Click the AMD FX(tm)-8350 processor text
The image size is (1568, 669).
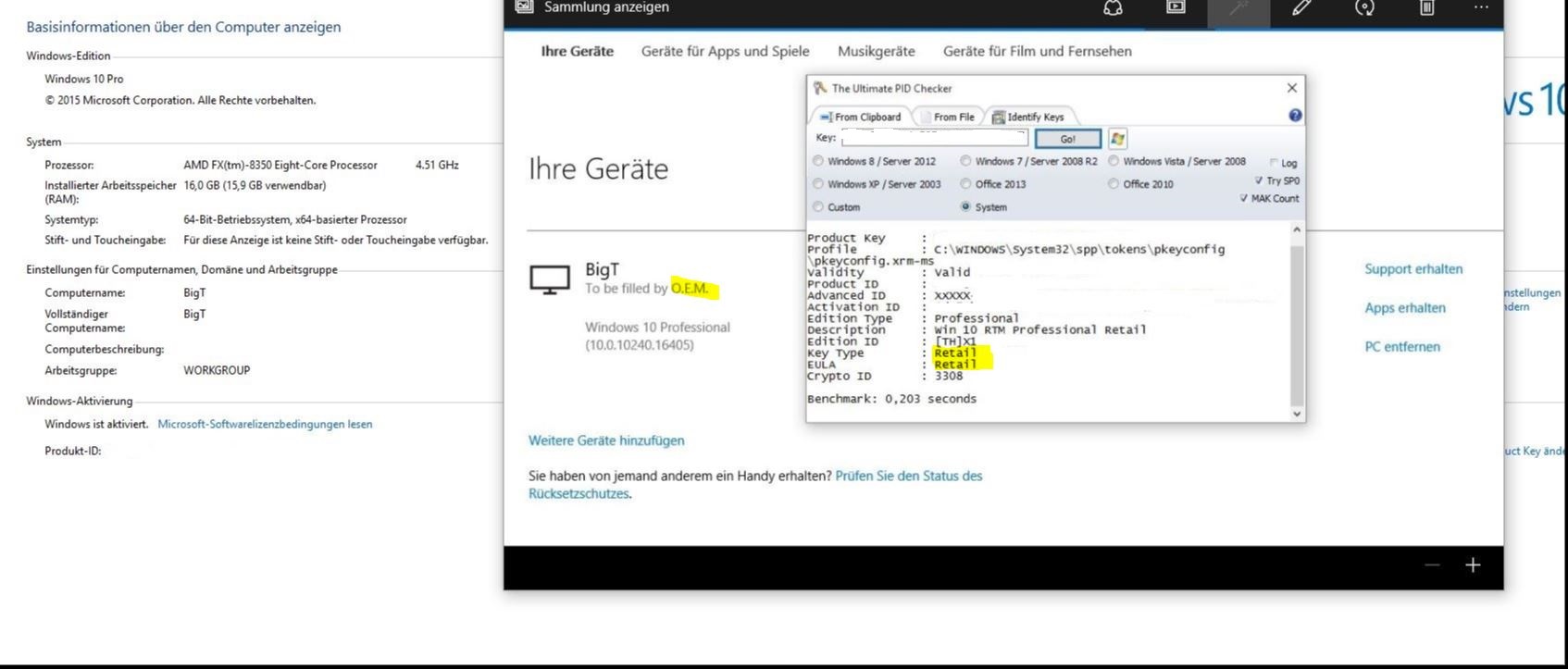tap(280, 166)
